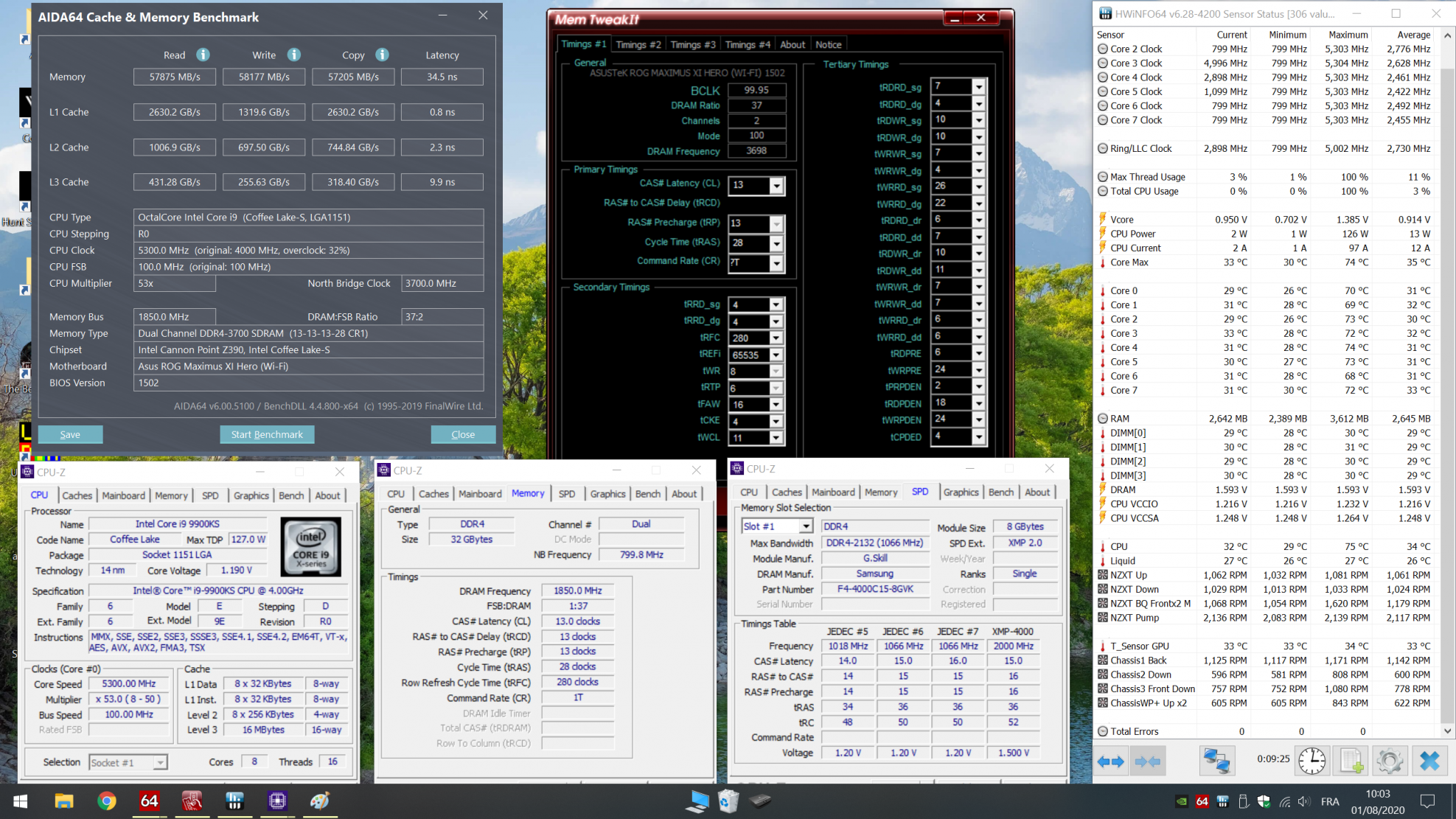
Task: Open File Explorer from taskbar
Action: 64,801
